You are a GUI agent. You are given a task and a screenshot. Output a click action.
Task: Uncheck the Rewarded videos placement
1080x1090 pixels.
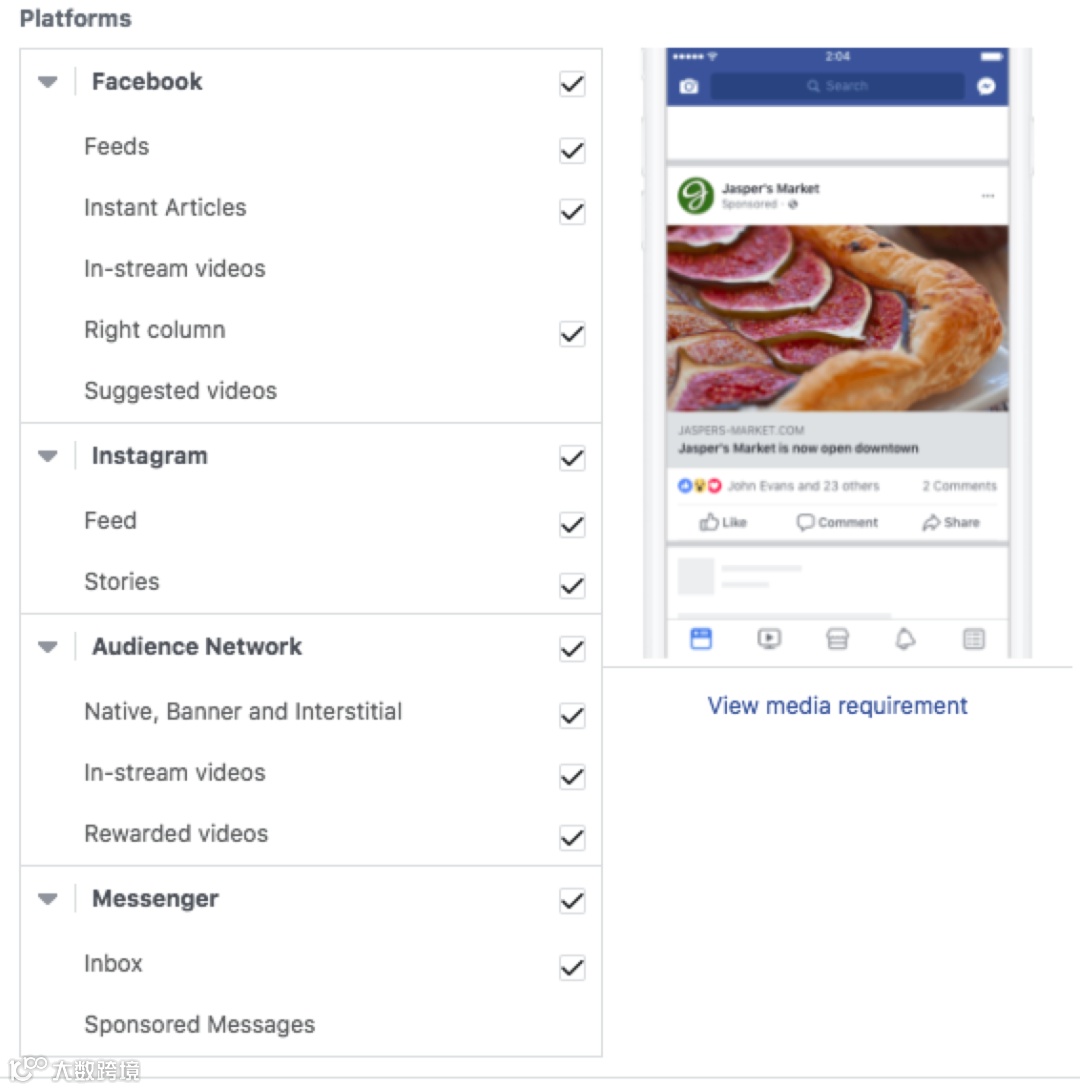(571, 838)
